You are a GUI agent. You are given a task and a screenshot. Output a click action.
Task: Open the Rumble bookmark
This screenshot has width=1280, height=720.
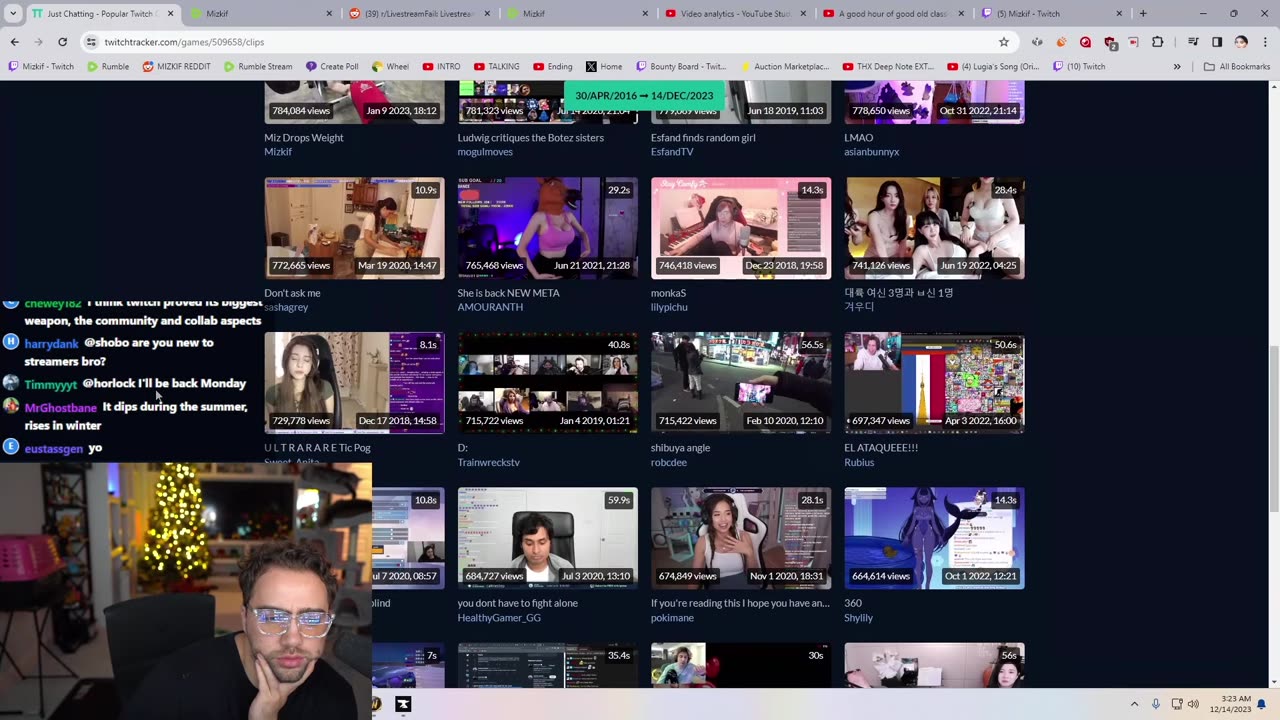pos(108,67)
